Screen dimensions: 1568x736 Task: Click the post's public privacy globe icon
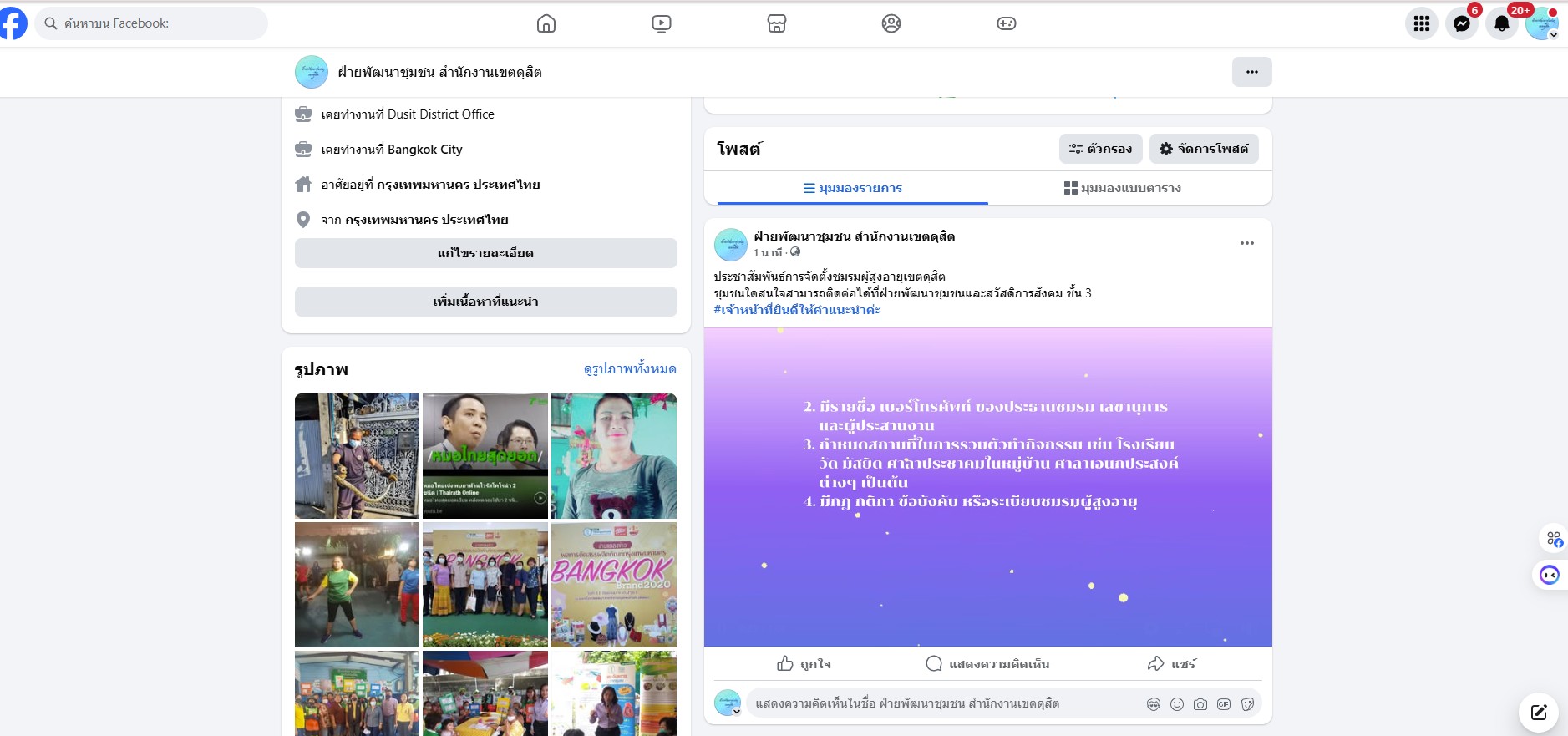795,251
